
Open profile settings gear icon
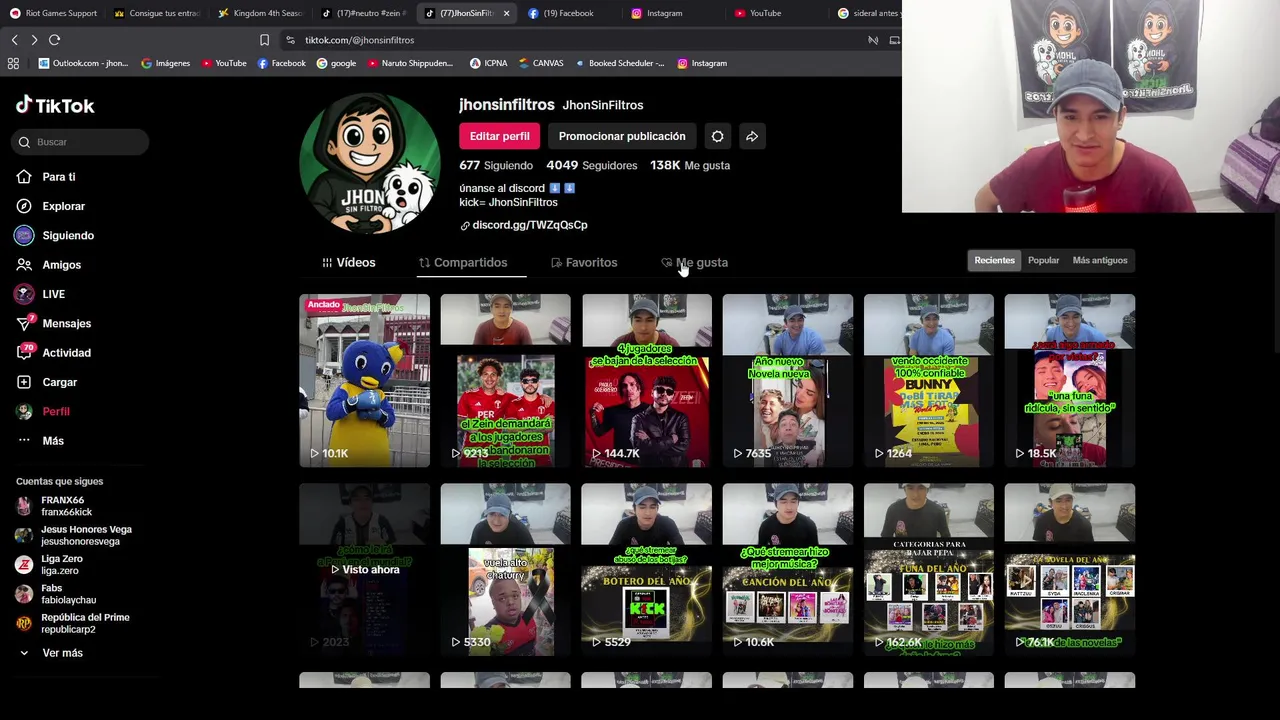pyautogui.click(x=717, y=136)
